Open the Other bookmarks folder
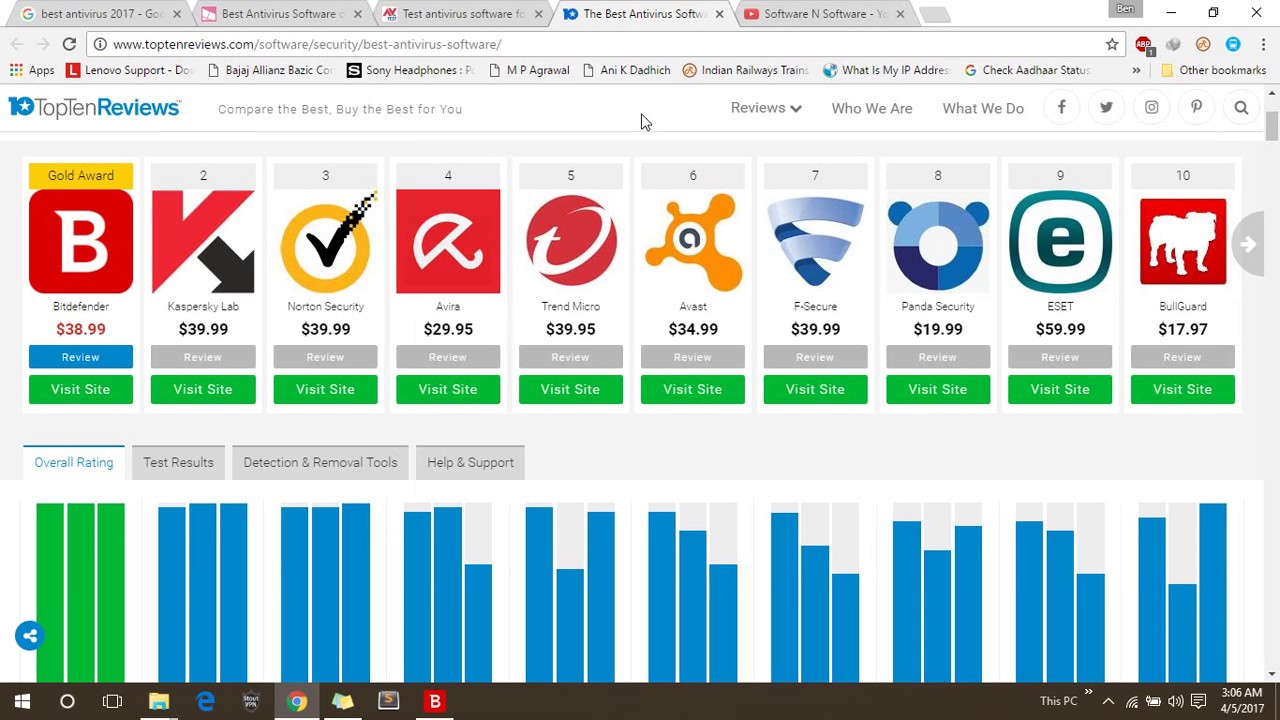Viewport: 1280px width, 720px height. [1214, 70]
